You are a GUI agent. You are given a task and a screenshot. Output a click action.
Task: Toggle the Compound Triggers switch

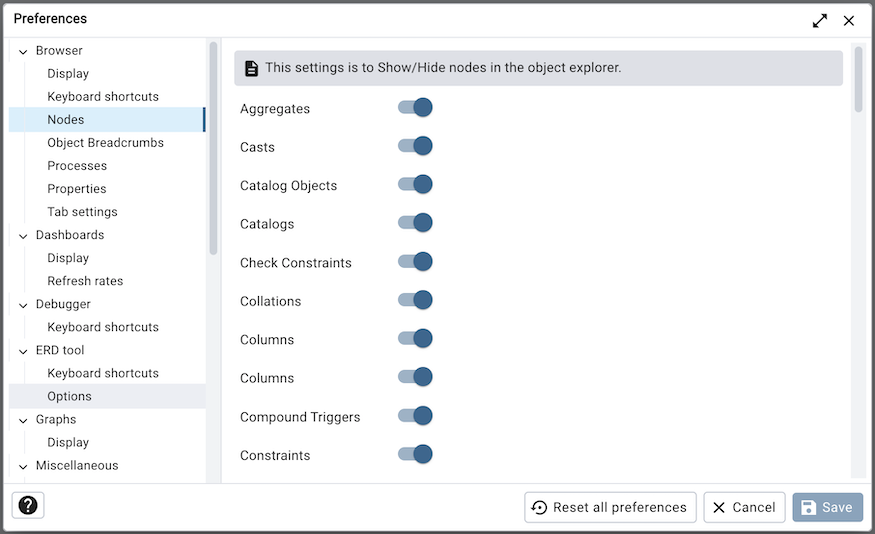(415, 416)
